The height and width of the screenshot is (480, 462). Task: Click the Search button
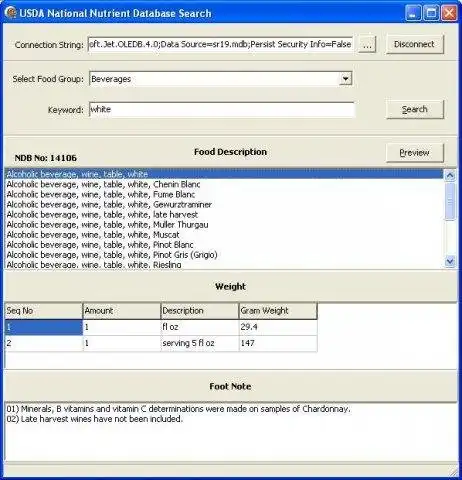(x=415, y=109)
